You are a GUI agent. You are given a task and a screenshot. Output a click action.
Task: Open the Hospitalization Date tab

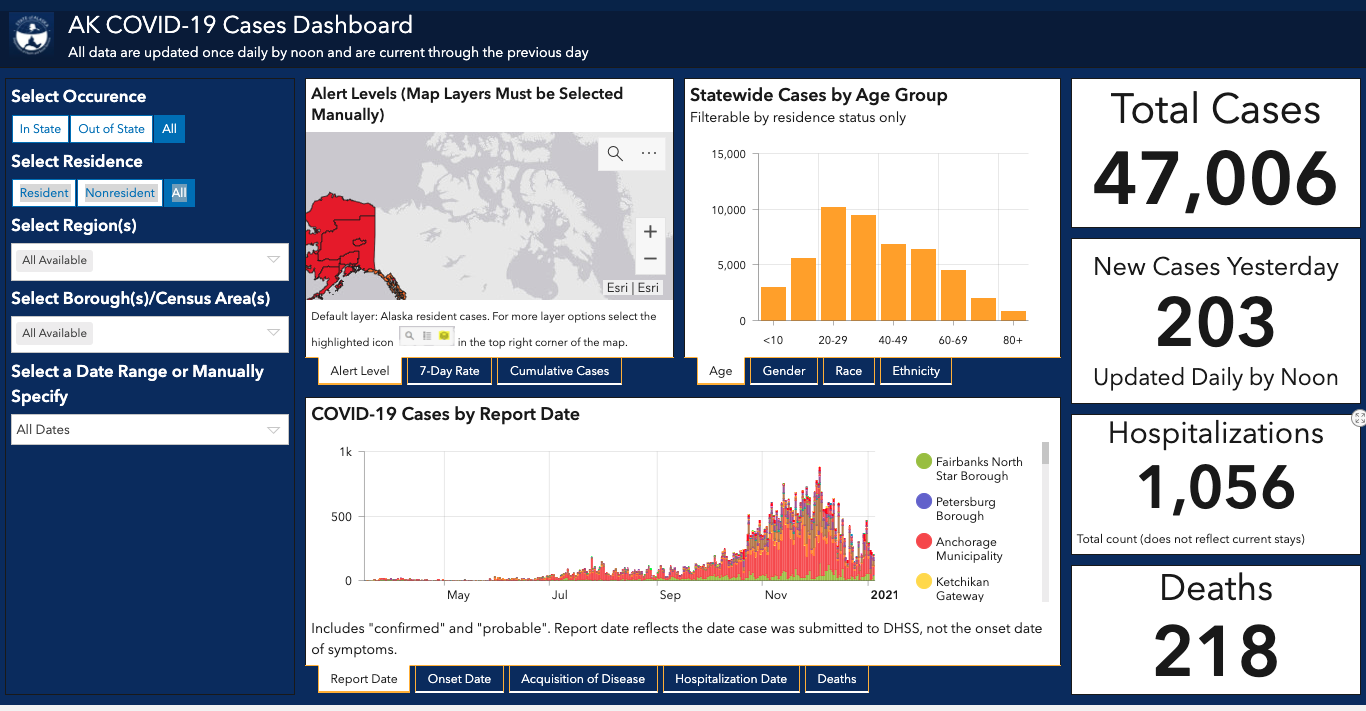pyautogui.click(x=731, y=679)
